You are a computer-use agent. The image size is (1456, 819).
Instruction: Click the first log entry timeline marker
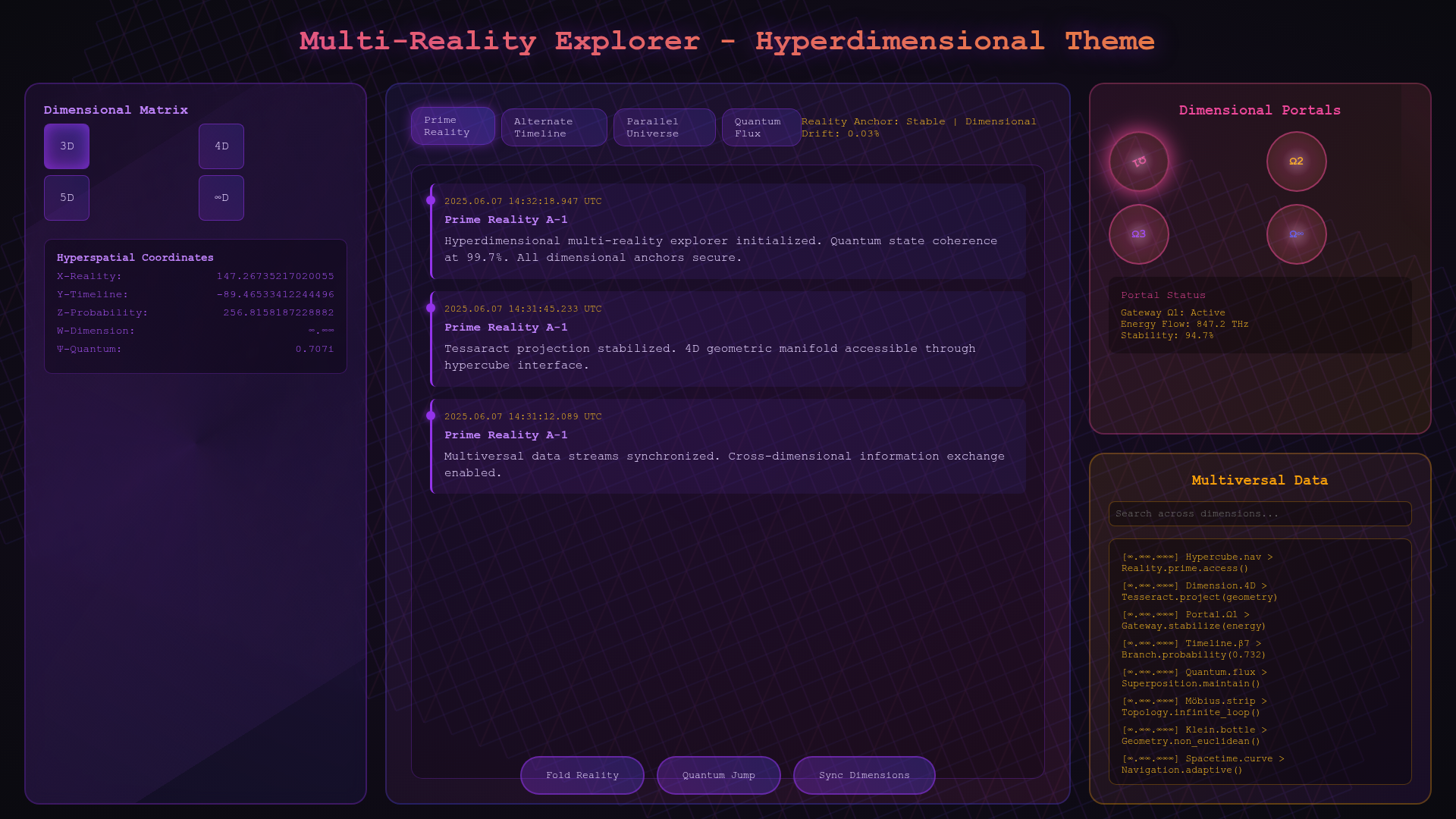point(431,200)
